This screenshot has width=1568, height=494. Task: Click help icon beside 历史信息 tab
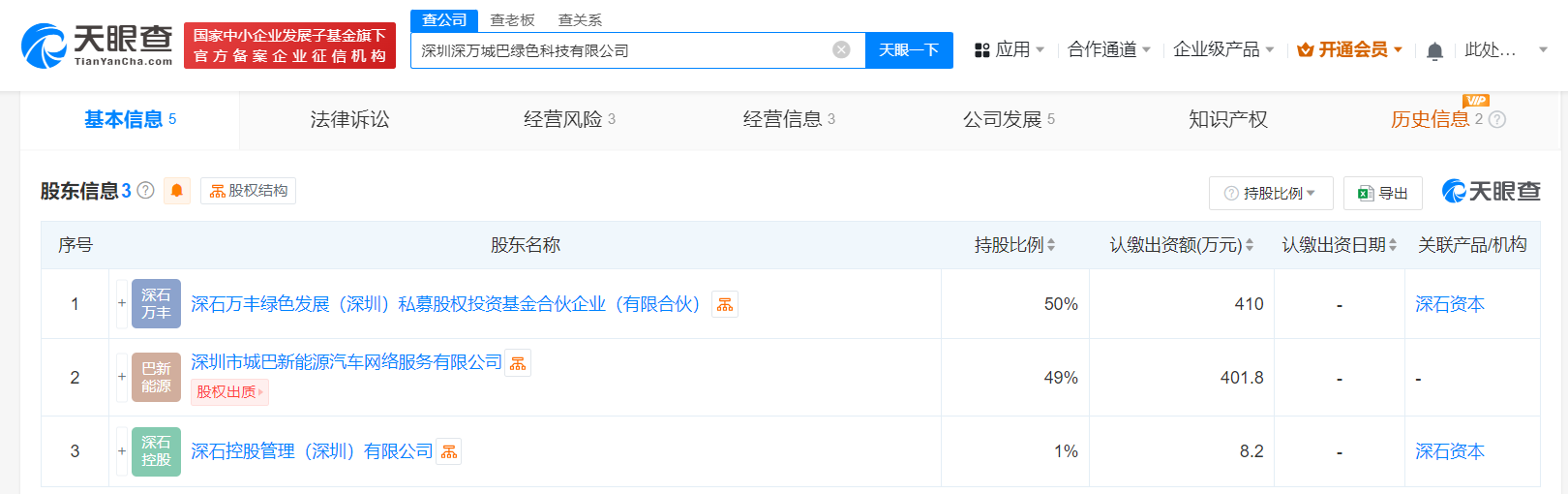[1497, 120]
